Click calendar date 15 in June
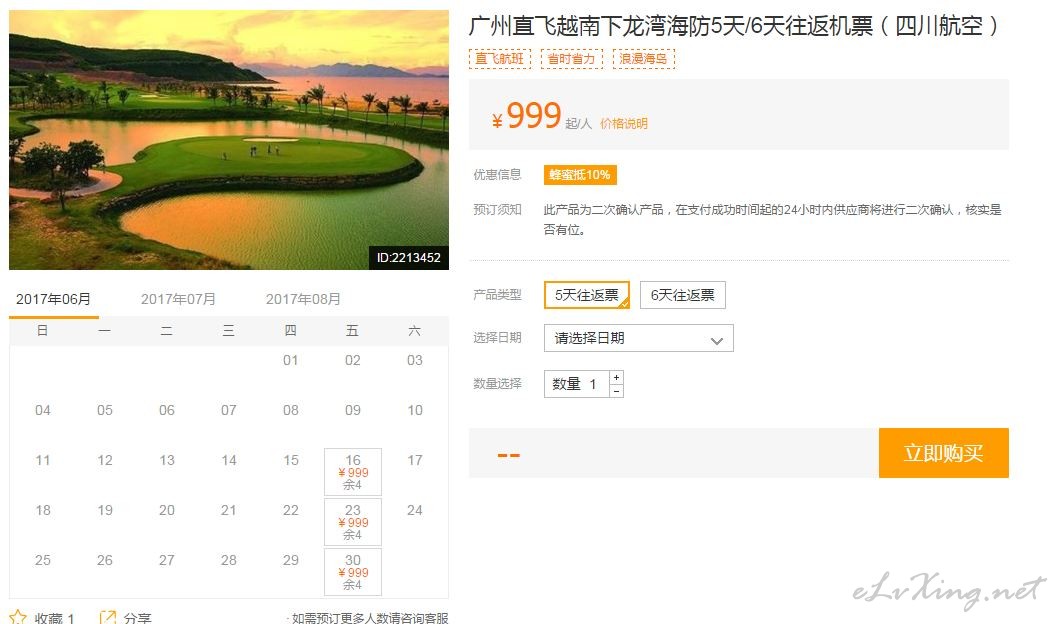This screenshot has height=624, width=1057. point(291,460)
